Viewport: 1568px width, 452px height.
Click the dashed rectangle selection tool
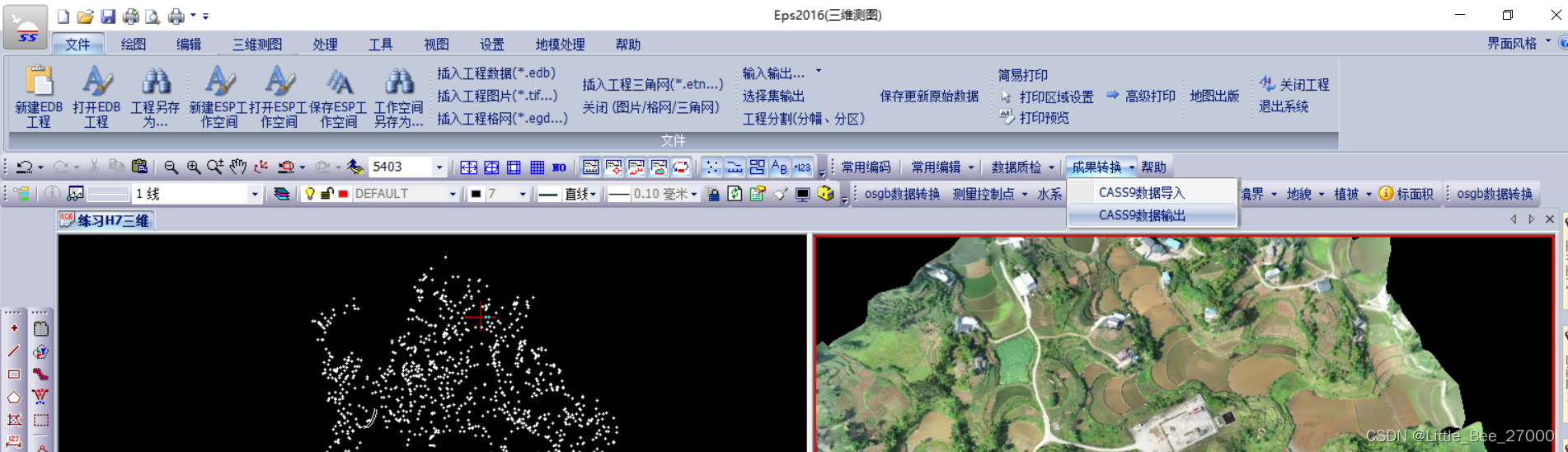tap(40, 421)
